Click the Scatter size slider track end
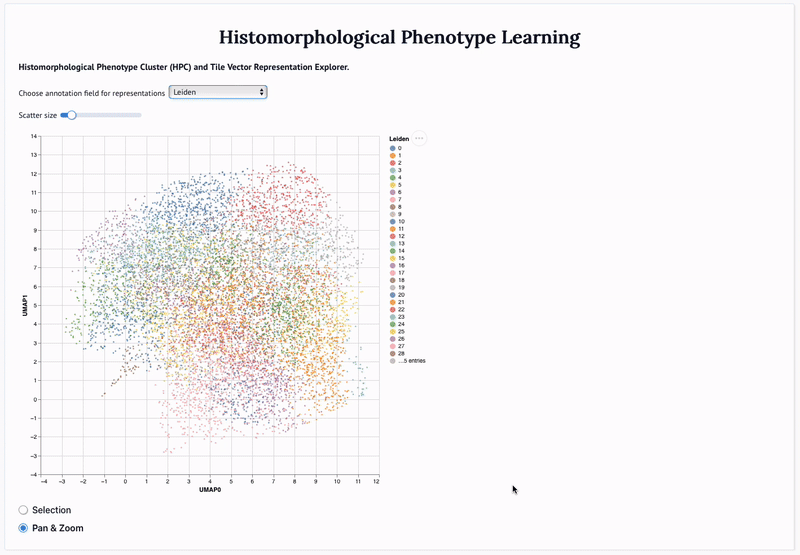This screenshot has width=800, height=555. coord(139,115)
